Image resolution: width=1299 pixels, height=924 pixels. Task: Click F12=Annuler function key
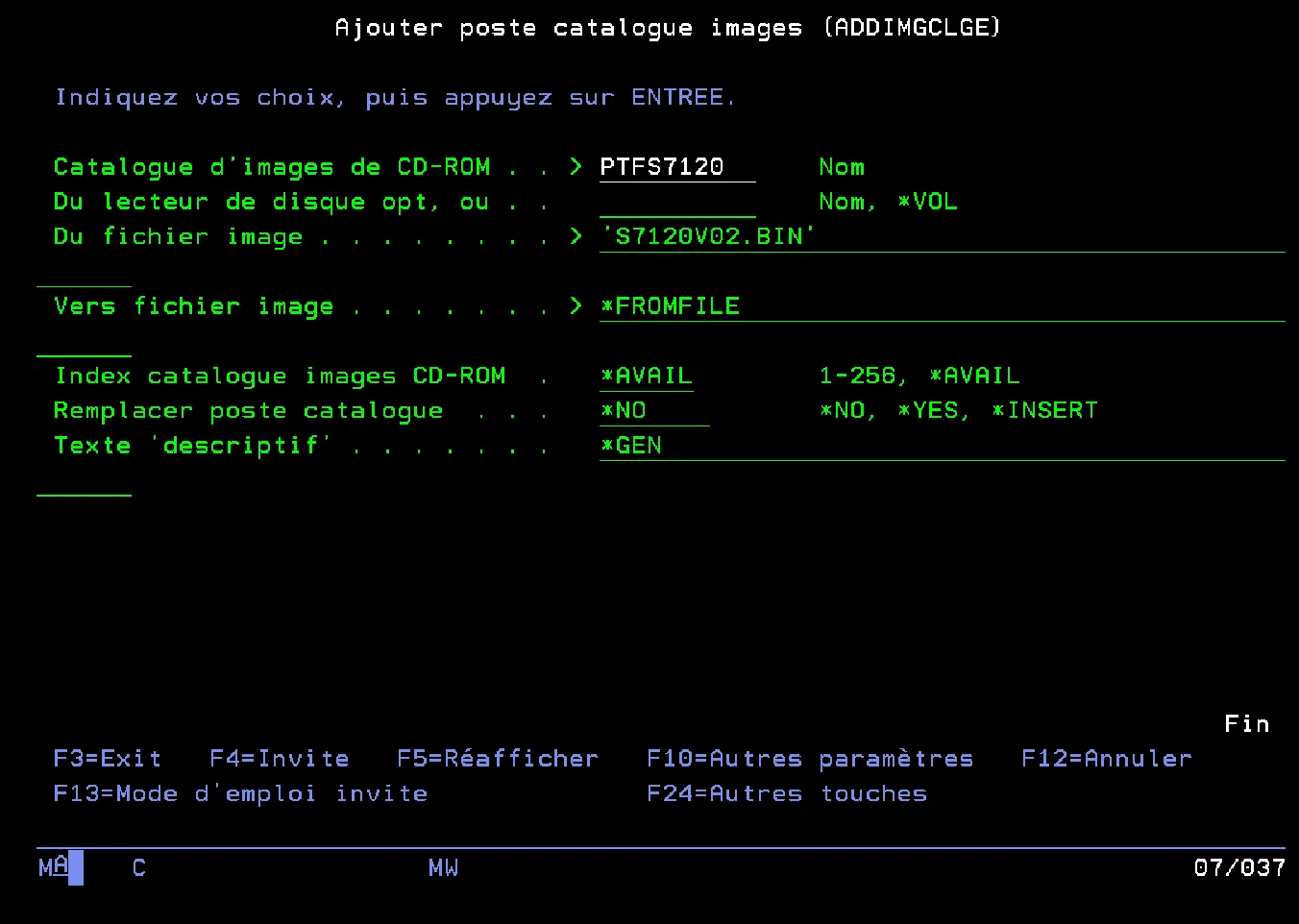1107,759
